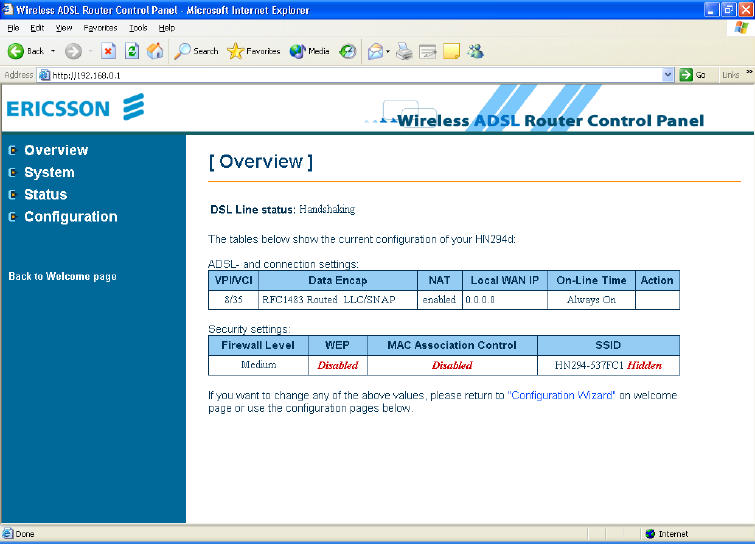Click the Refresh page icon
This screenshot has height=544, width=755.
coord(132,51)
